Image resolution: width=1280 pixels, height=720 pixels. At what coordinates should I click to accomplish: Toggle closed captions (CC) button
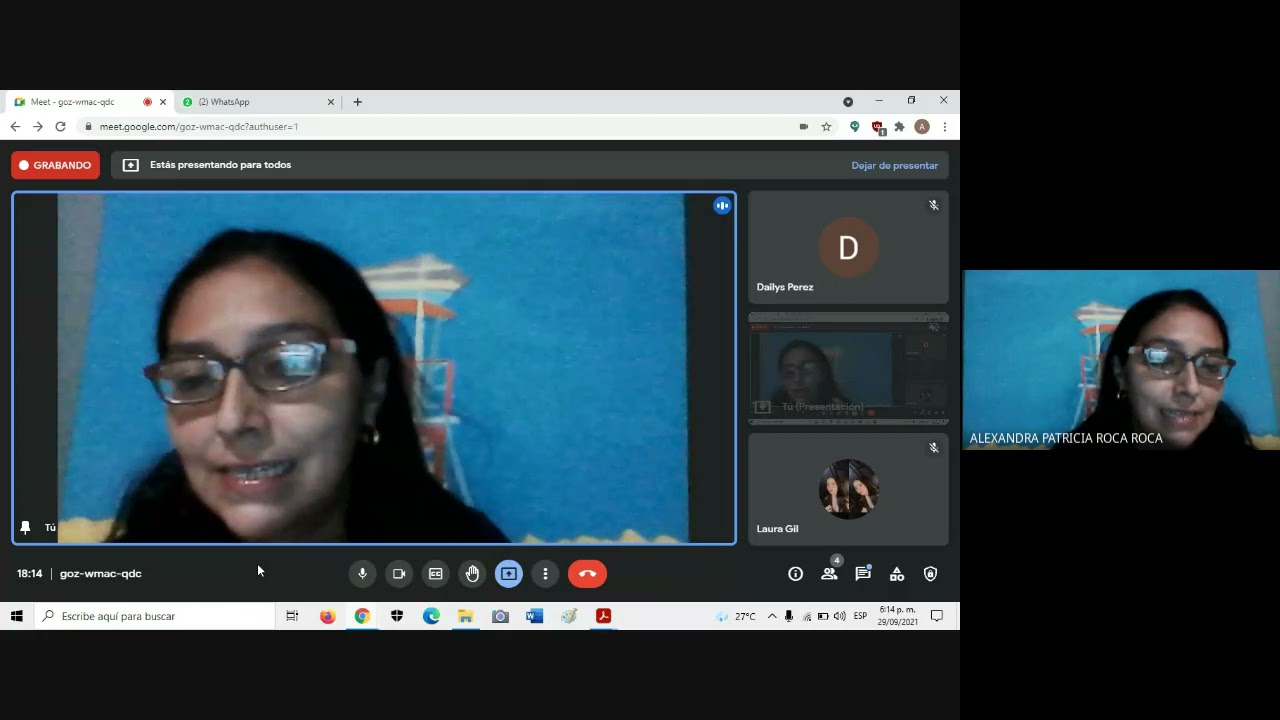point(436,574)
